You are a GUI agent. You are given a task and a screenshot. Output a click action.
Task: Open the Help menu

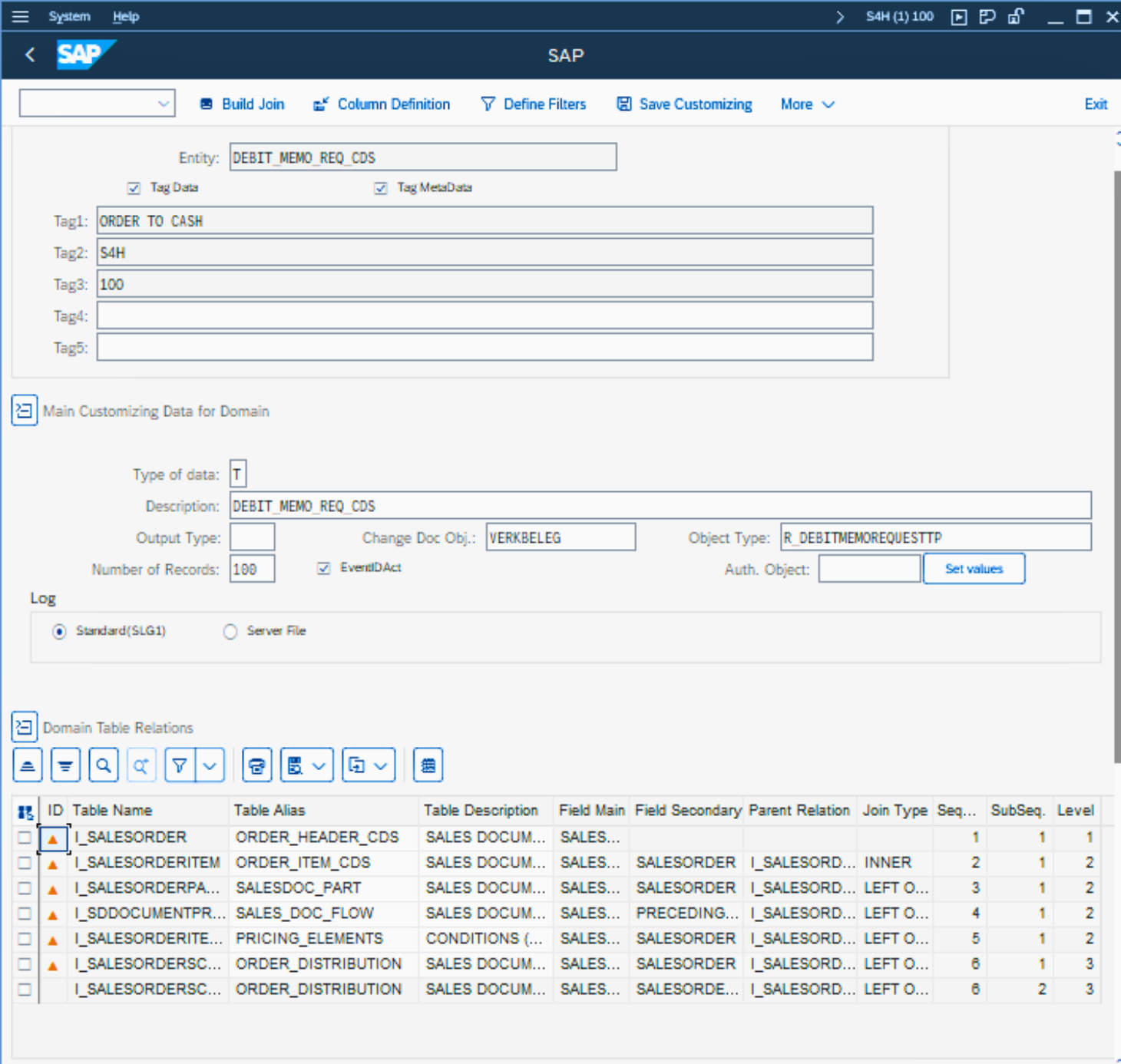point(126,16)
